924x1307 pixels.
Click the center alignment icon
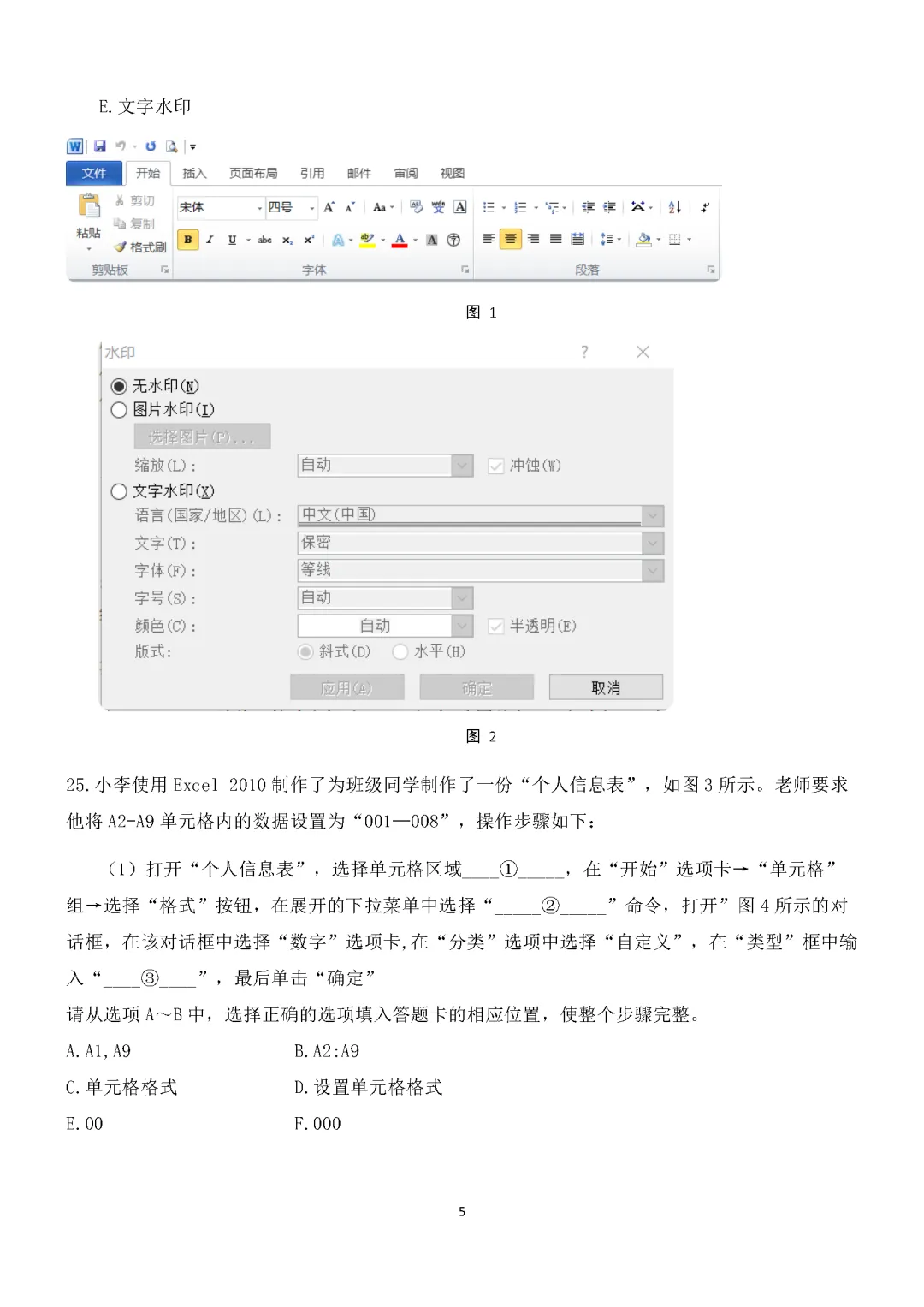(x=511, y=240)
